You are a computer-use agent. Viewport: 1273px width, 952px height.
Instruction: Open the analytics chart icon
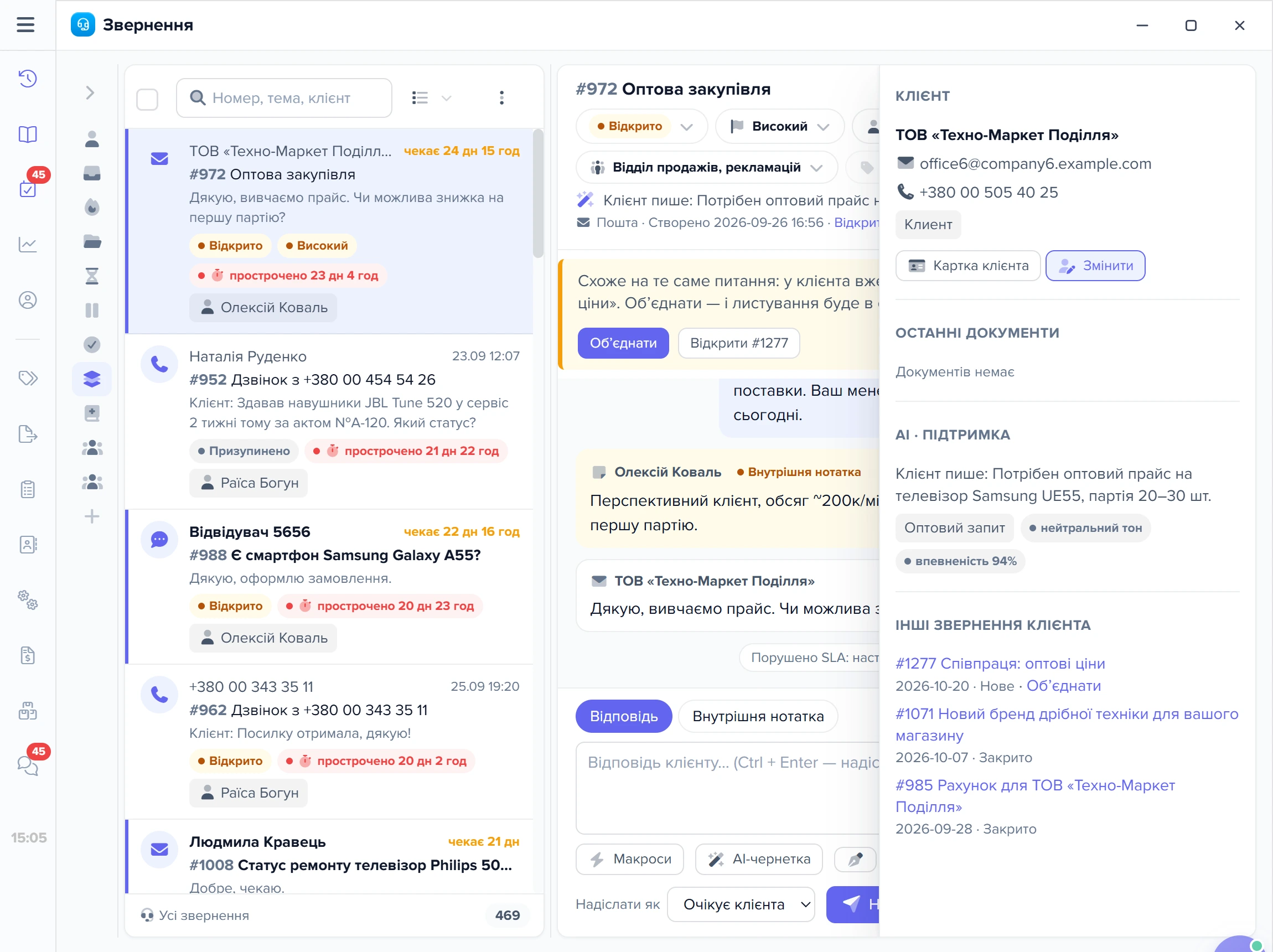28,245
